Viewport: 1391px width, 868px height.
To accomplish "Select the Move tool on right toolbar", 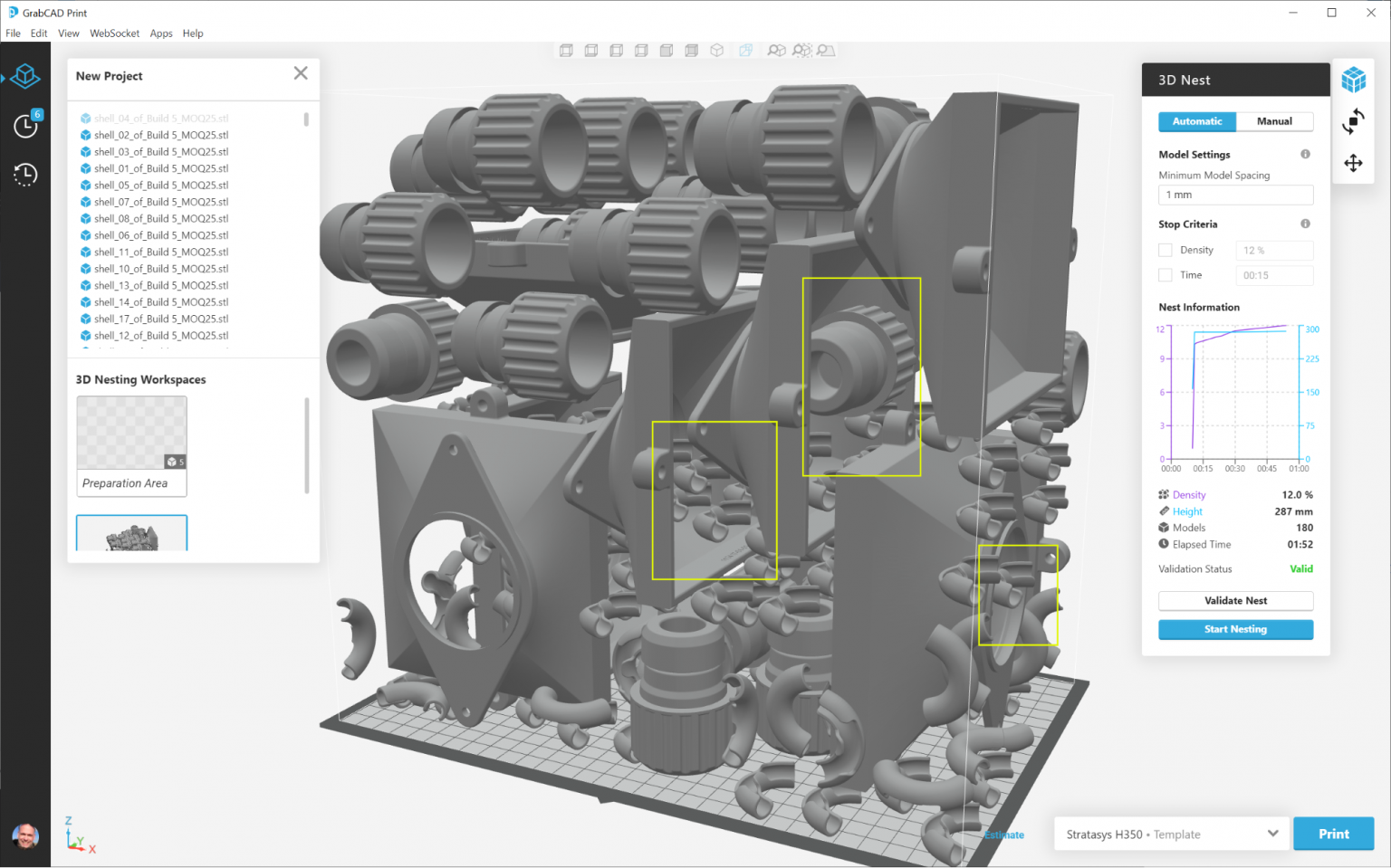I will (x=1353, y=163).
